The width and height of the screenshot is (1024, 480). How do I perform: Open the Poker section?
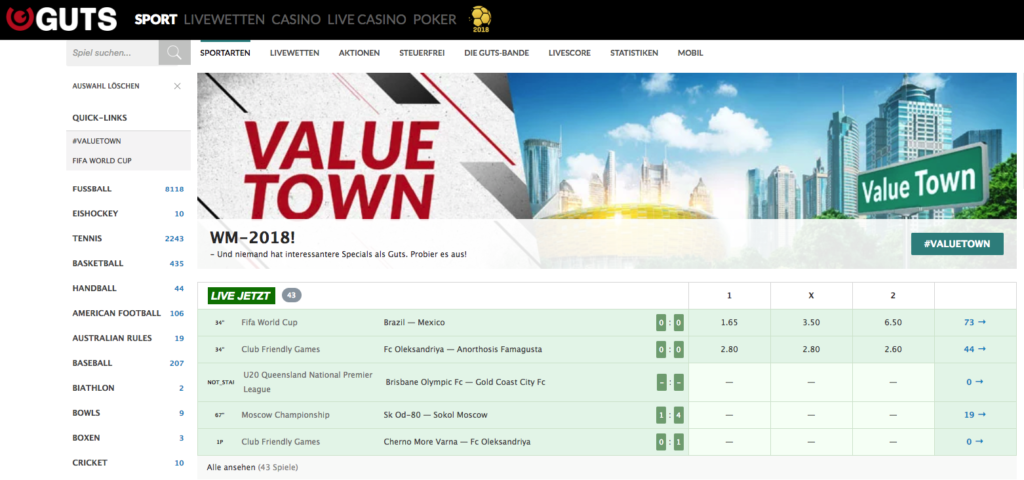pos(434,20)
